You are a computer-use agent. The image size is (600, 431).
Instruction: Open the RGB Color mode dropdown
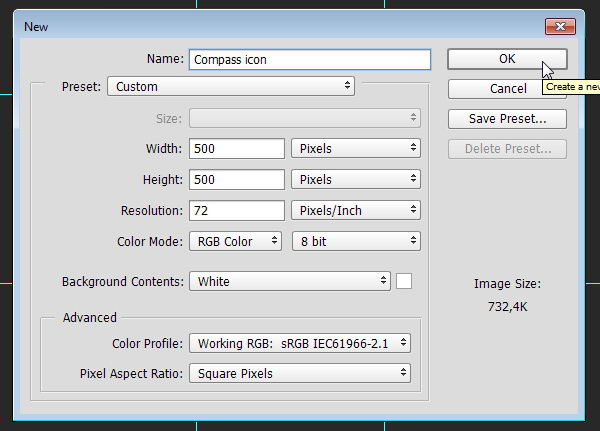(235, 242)
